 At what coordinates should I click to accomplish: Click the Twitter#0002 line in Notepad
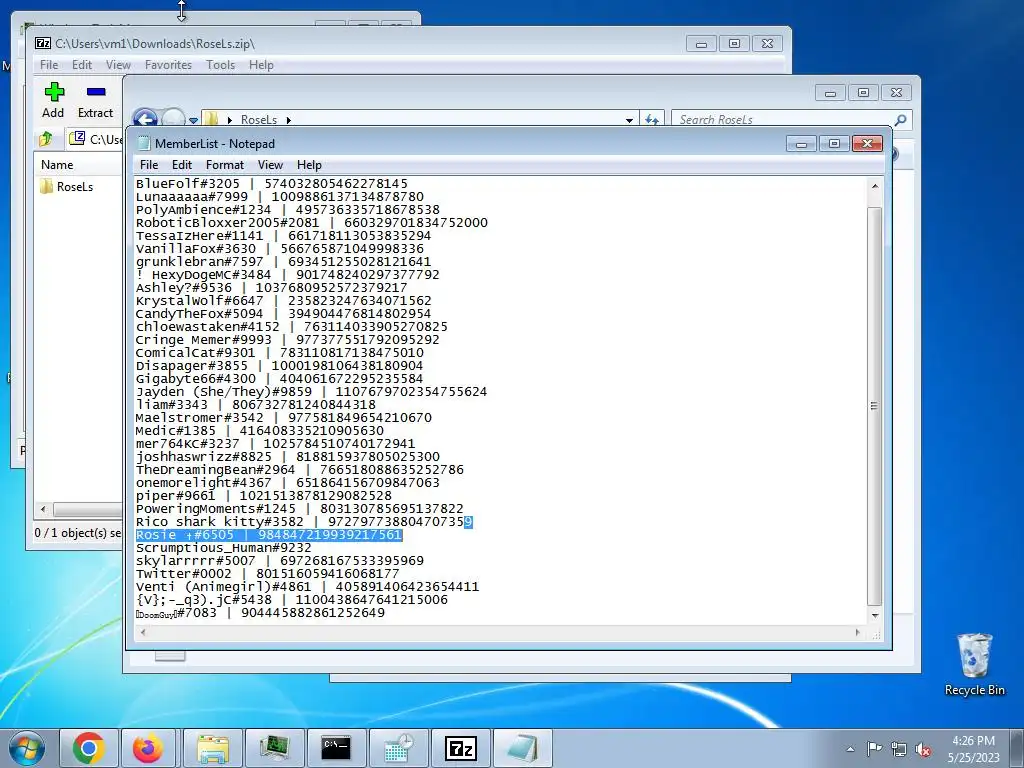click(267, 573)
